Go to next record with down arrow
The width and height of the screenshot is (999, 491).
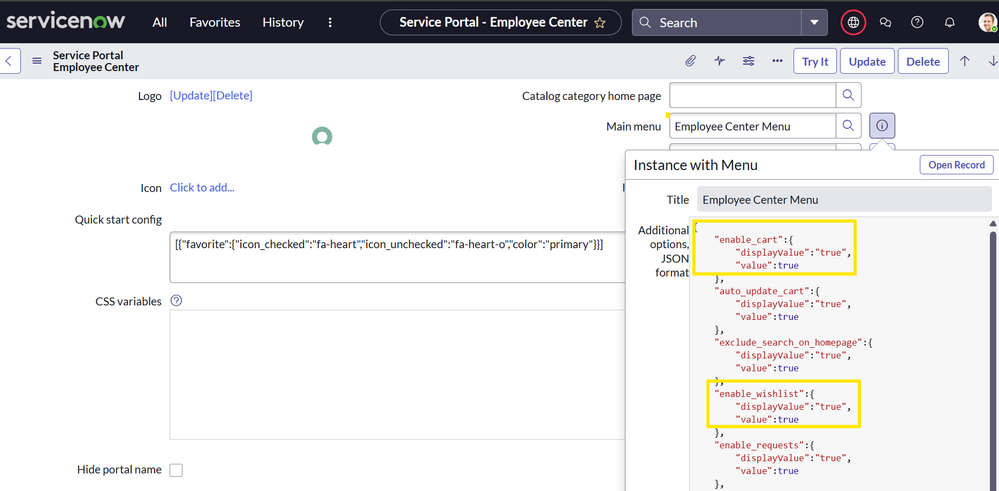tap(993, 61)
